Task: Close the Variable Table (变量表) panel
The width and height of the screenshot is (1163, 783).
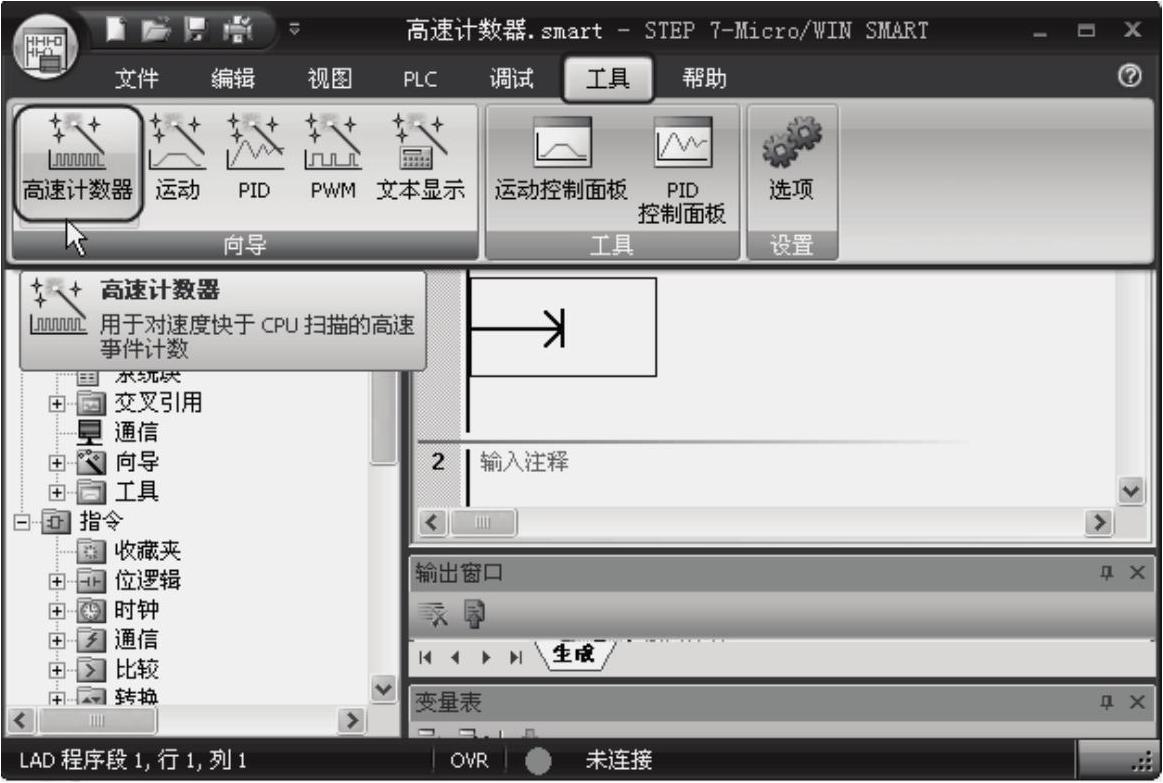Action: [1137, 701]
